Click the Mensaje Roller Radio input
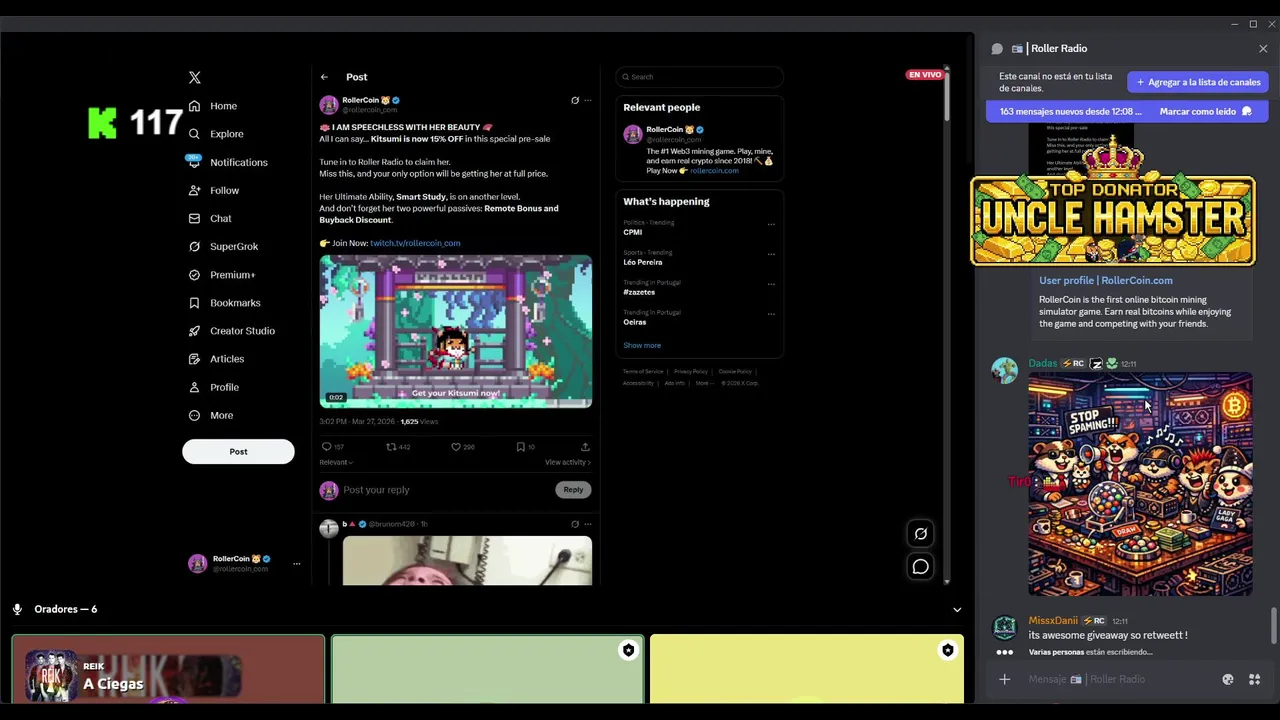 [1120, 680]
